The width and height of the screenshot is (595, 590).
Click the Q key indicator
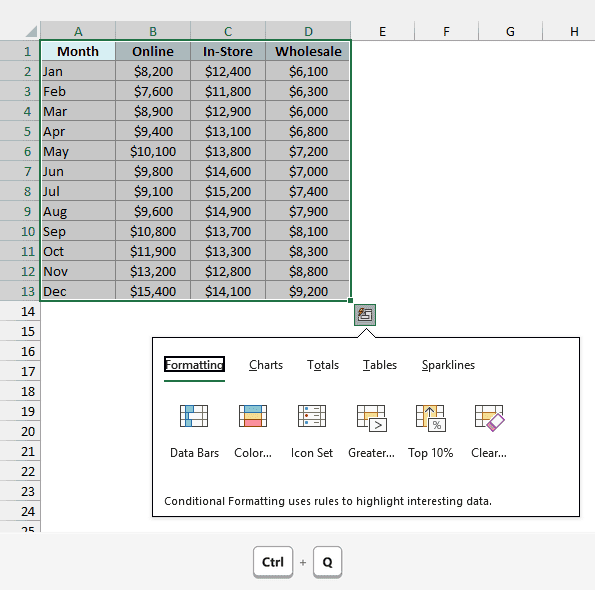[327, 562]
